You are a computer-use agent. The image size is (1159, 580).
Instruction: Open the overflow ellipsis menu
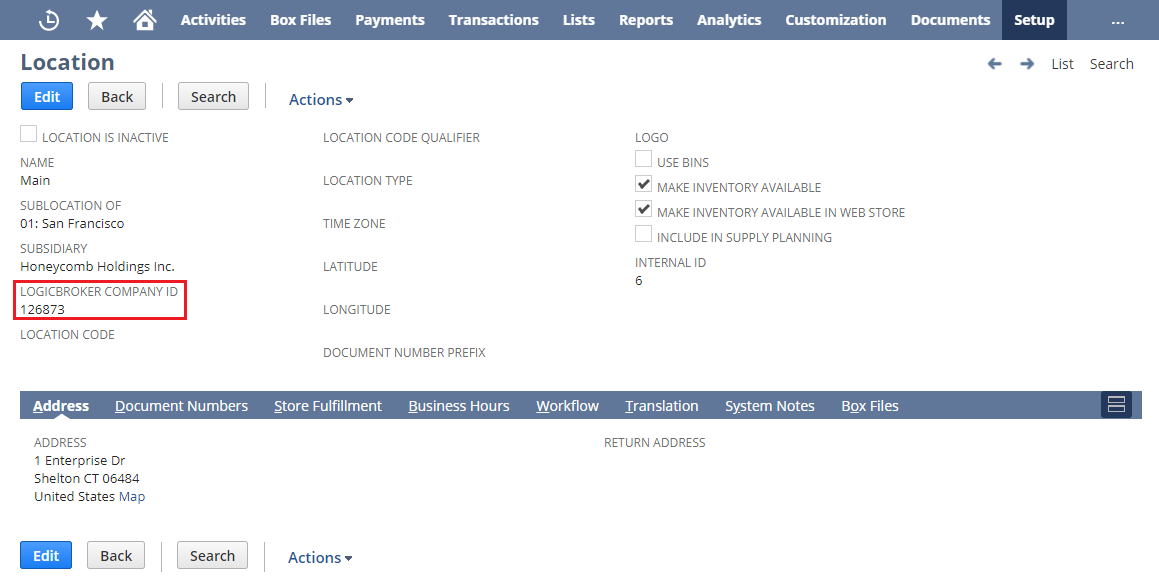pos(1117,20)
